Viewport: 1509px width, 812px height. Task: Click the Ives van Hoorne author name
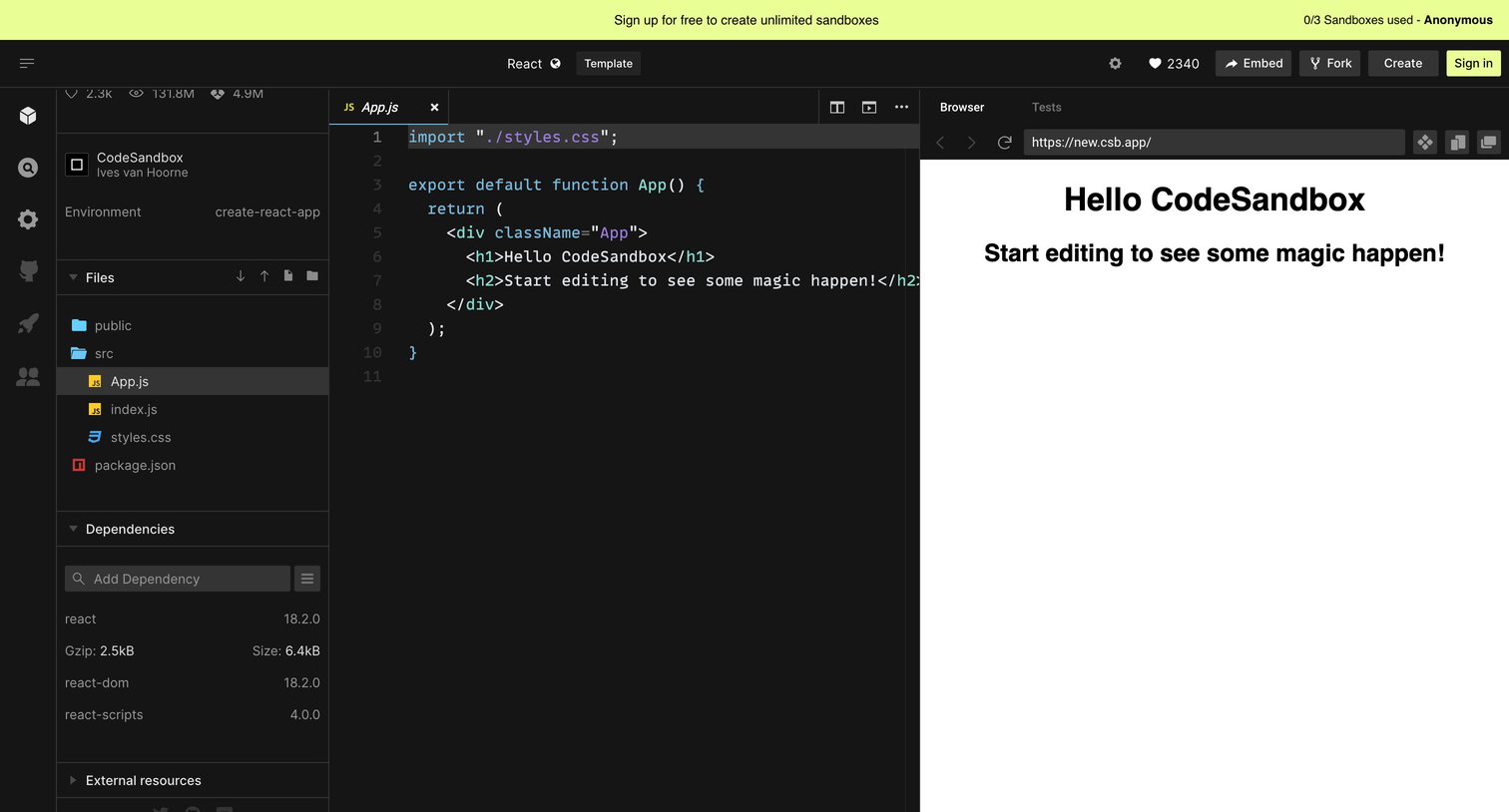pyautogui.click(x=142, y=173)
